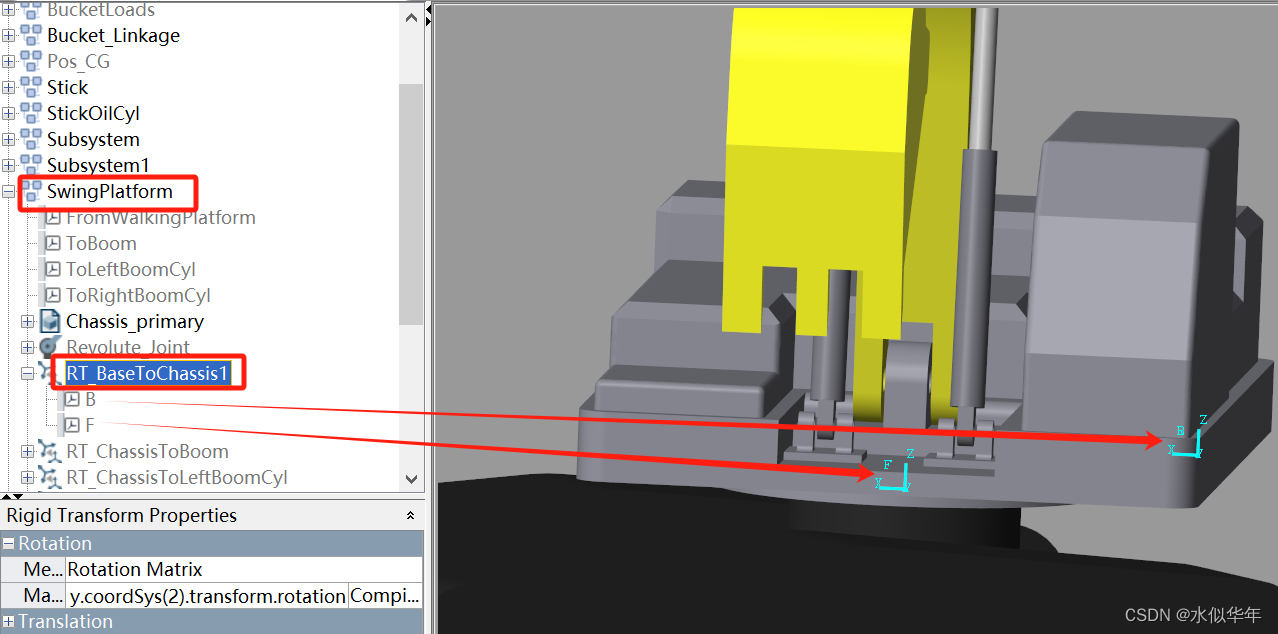This screenshot has width=1278, height=634.
Task: Expand the Translation properties section
Action: (x=8, y=621)
